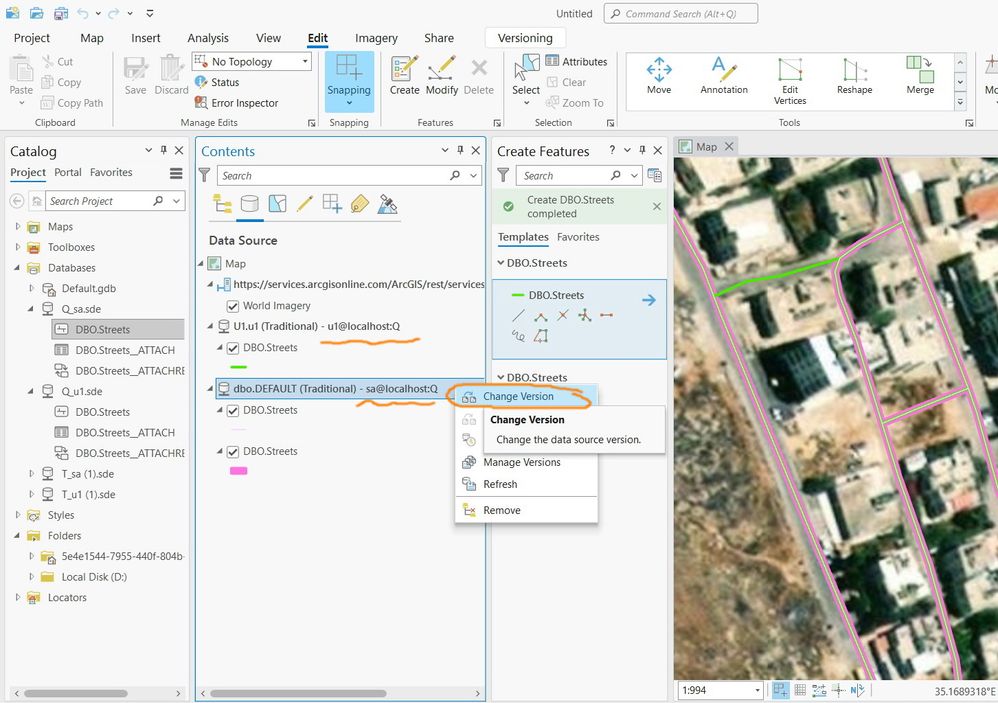The image size is (998, 703).
Task: Expand the Maps node in Catalog
Action: pyautogui.click(x=17, y=227)
